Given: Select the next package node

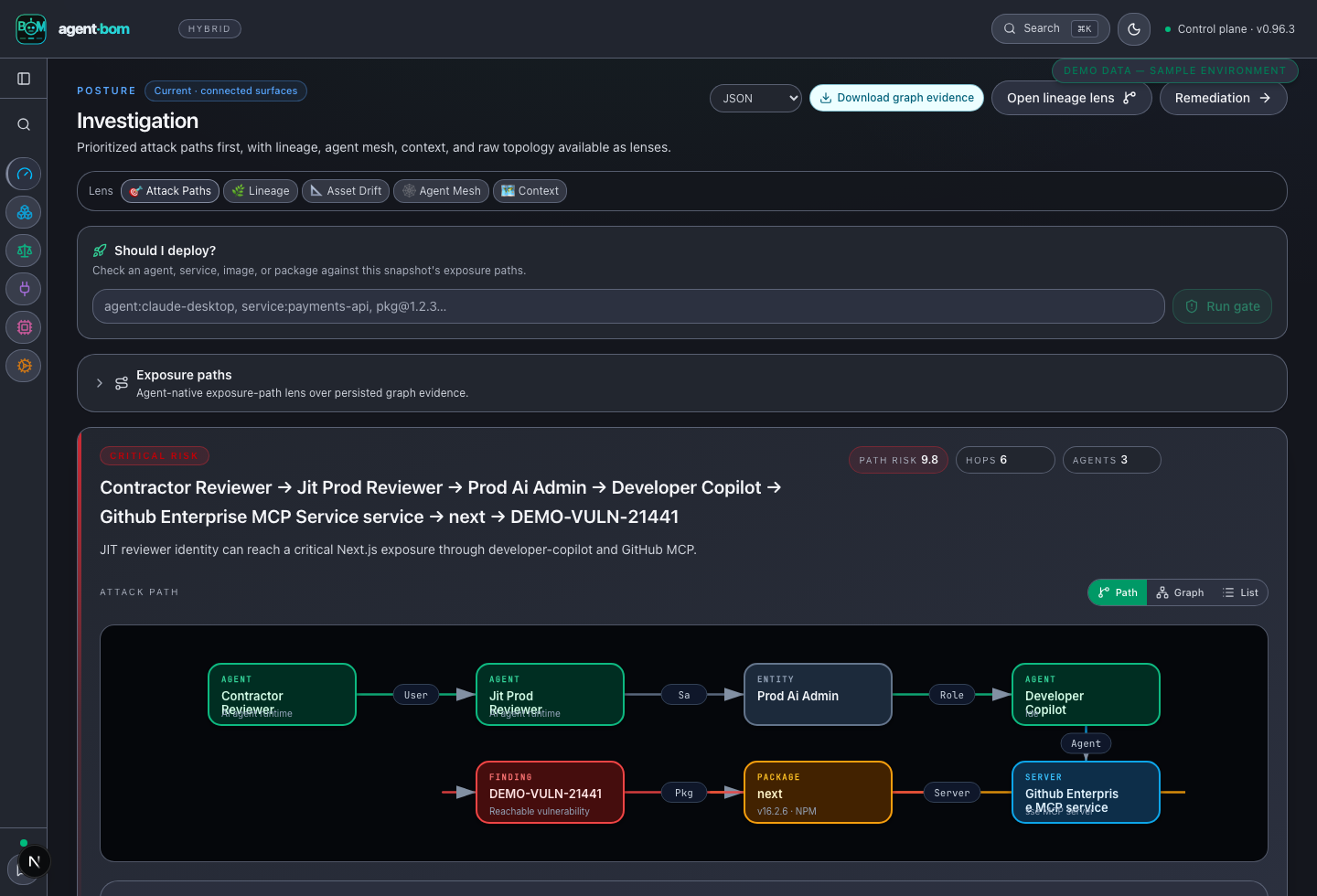Looking at the screenshot, I should [819, 793].
